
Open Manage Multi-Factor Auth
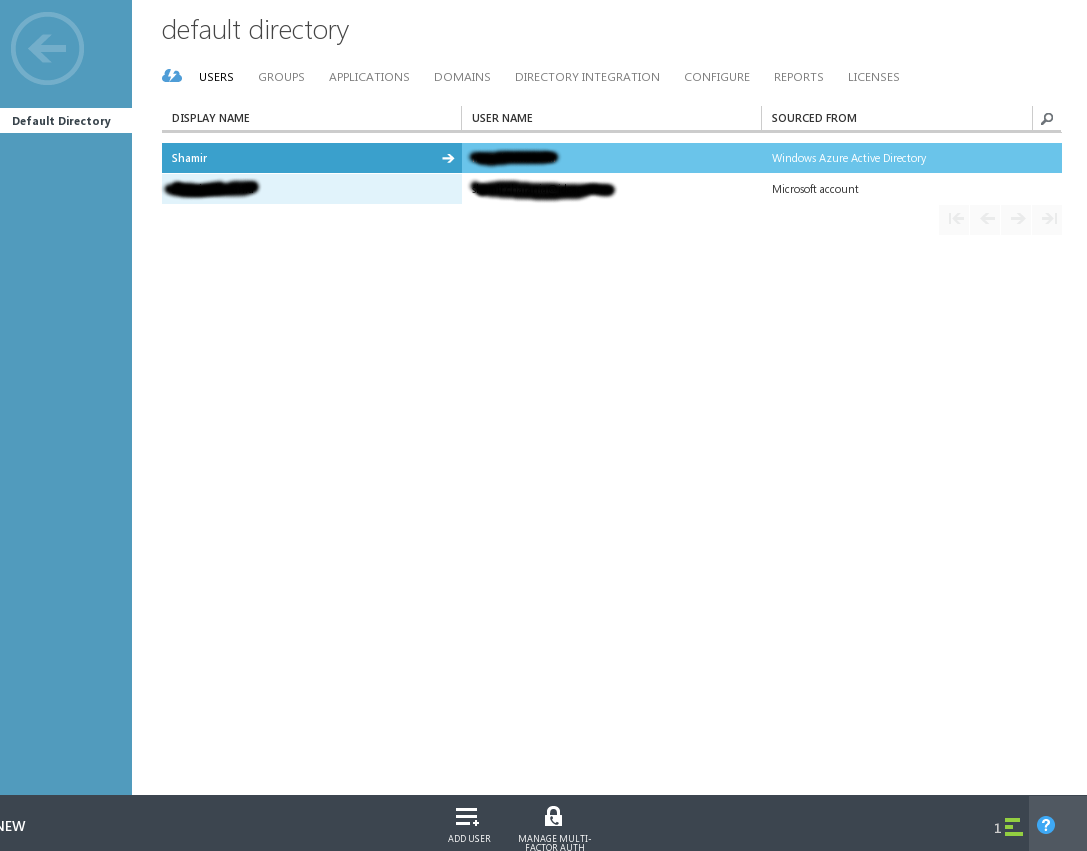pos(554,827)
